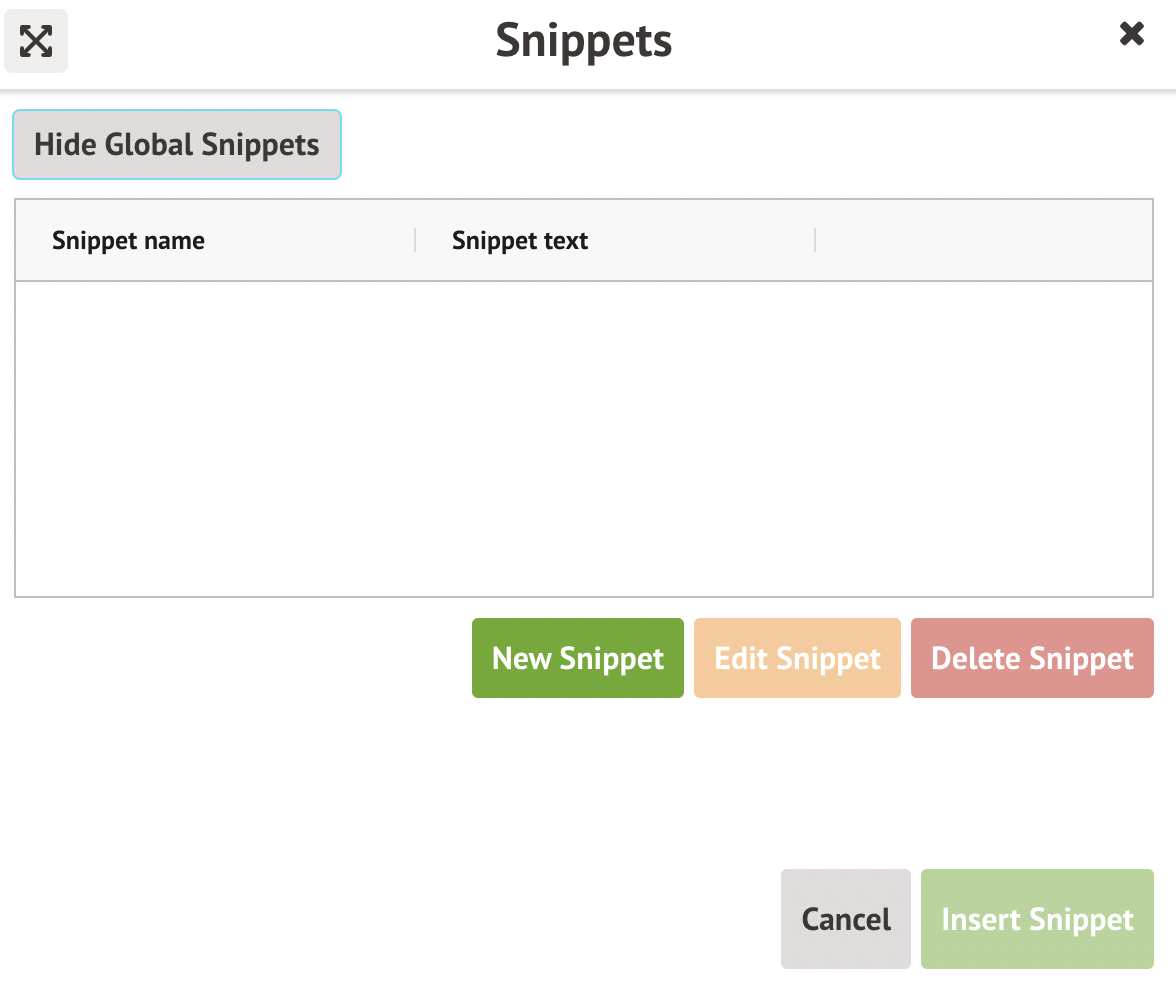
Task: Click blank space left of New Snippet button
Action: (240, 658)
